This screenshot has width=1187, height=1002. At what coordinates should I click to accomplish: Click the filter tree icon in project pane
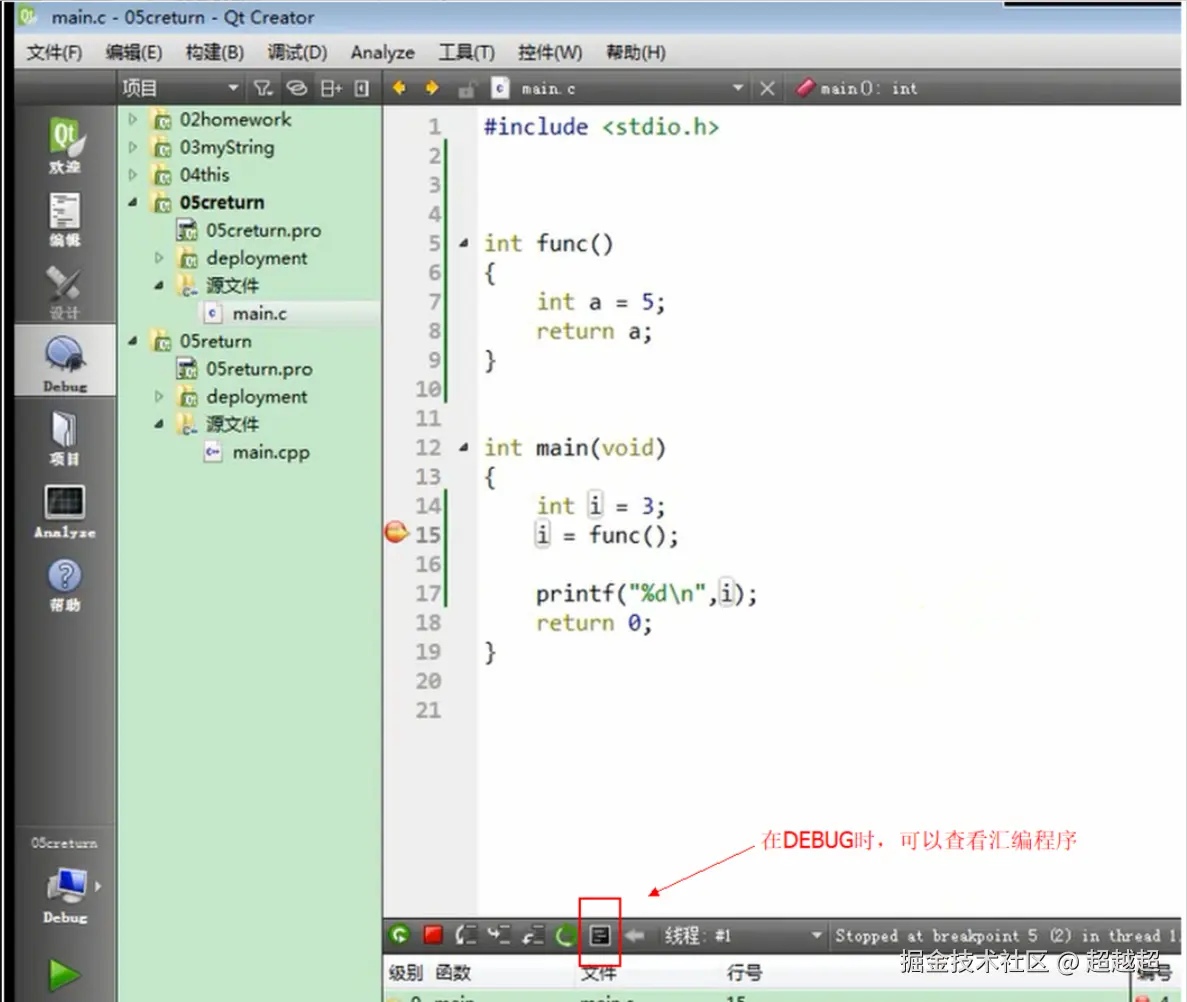click(263, 89)
